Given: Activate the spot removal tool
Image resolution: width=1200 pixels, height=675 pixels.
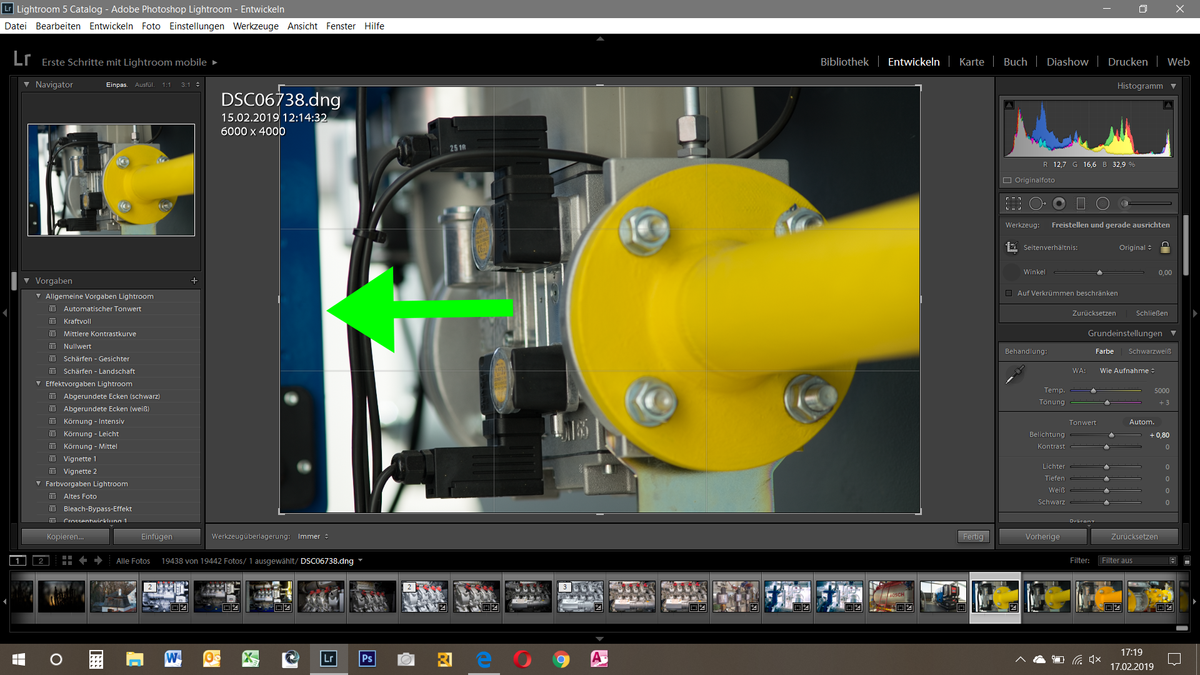Looking at the screenshot, I should pos(1036,203).
